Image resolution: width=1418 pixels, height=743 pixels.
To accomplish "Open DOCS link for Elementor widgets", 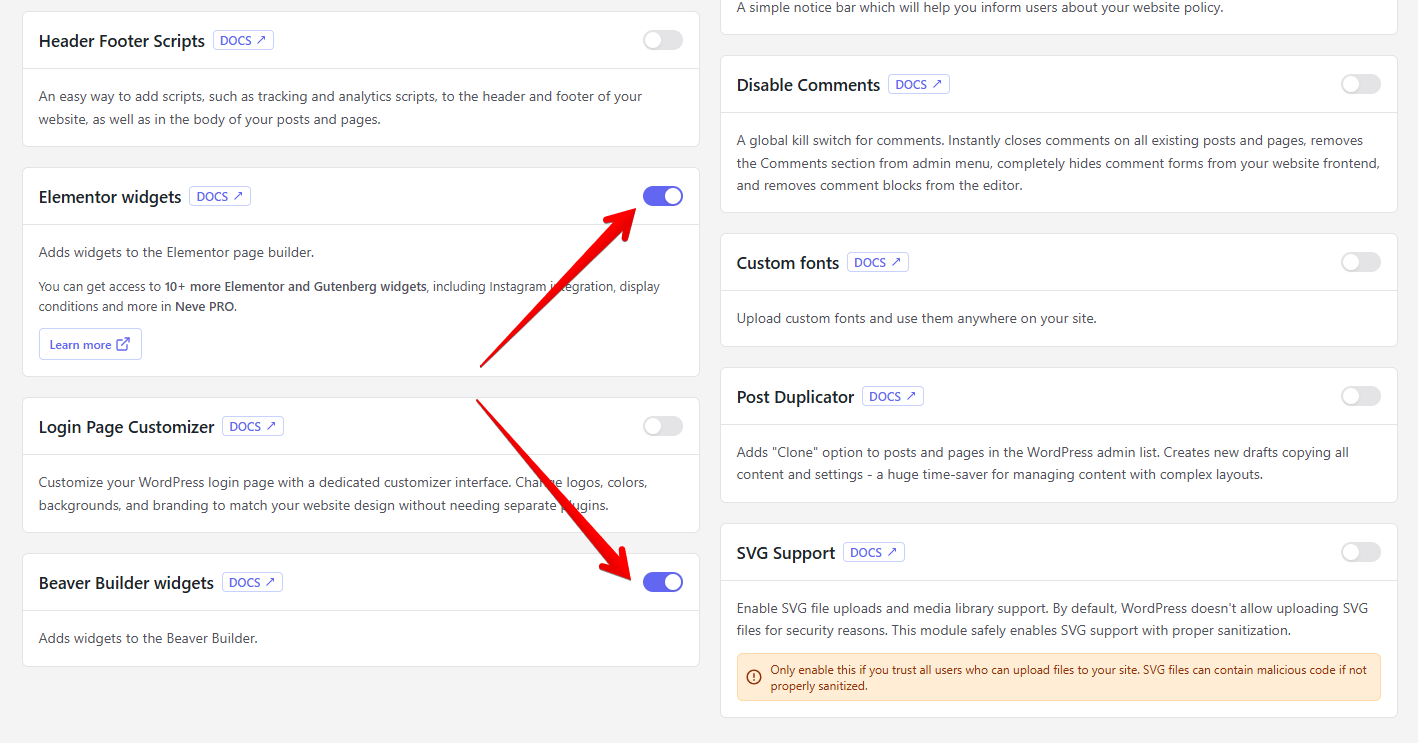I will [220, 197].
